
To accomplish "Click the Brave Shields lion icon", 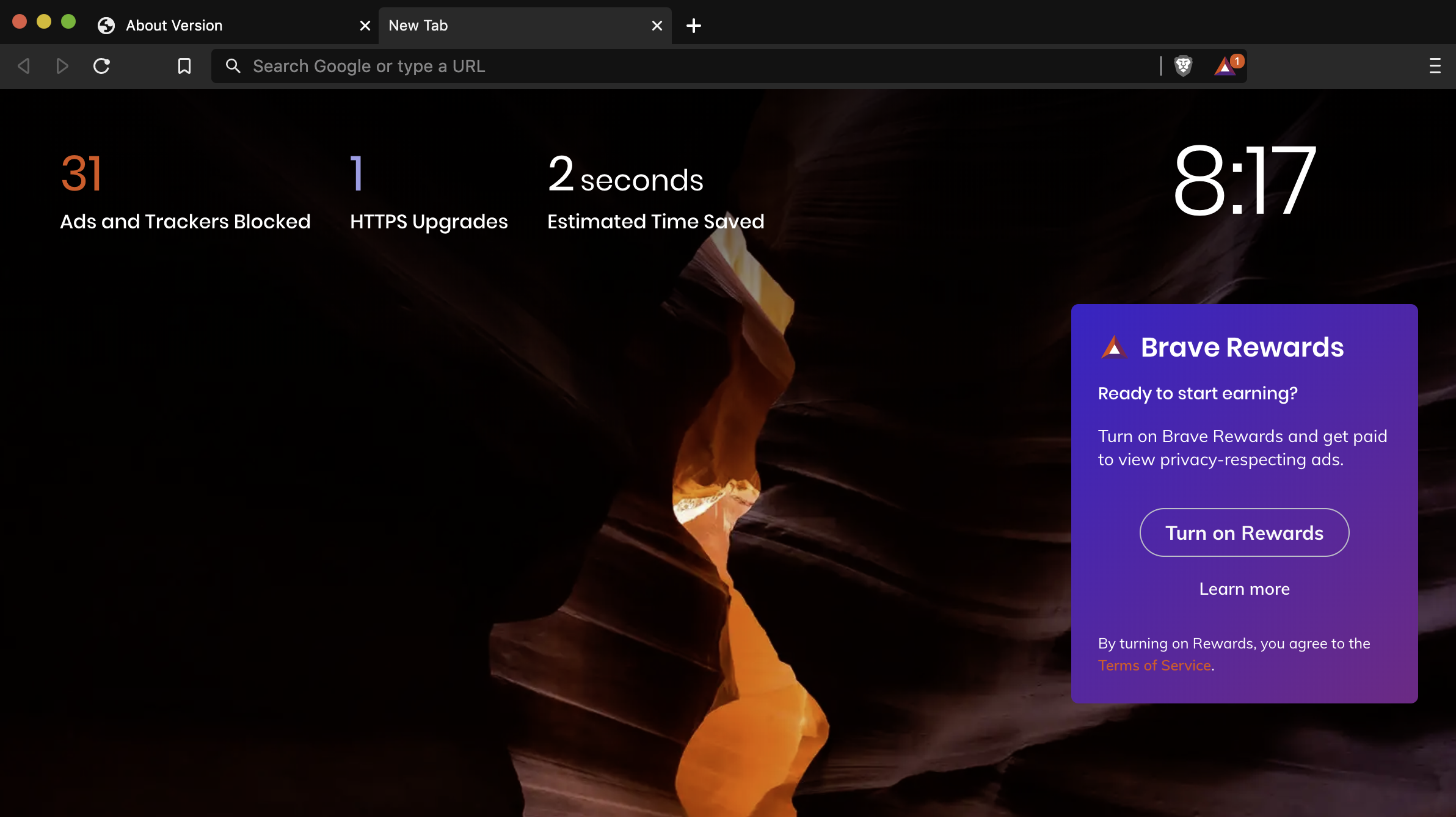I will coord(1183,65).
